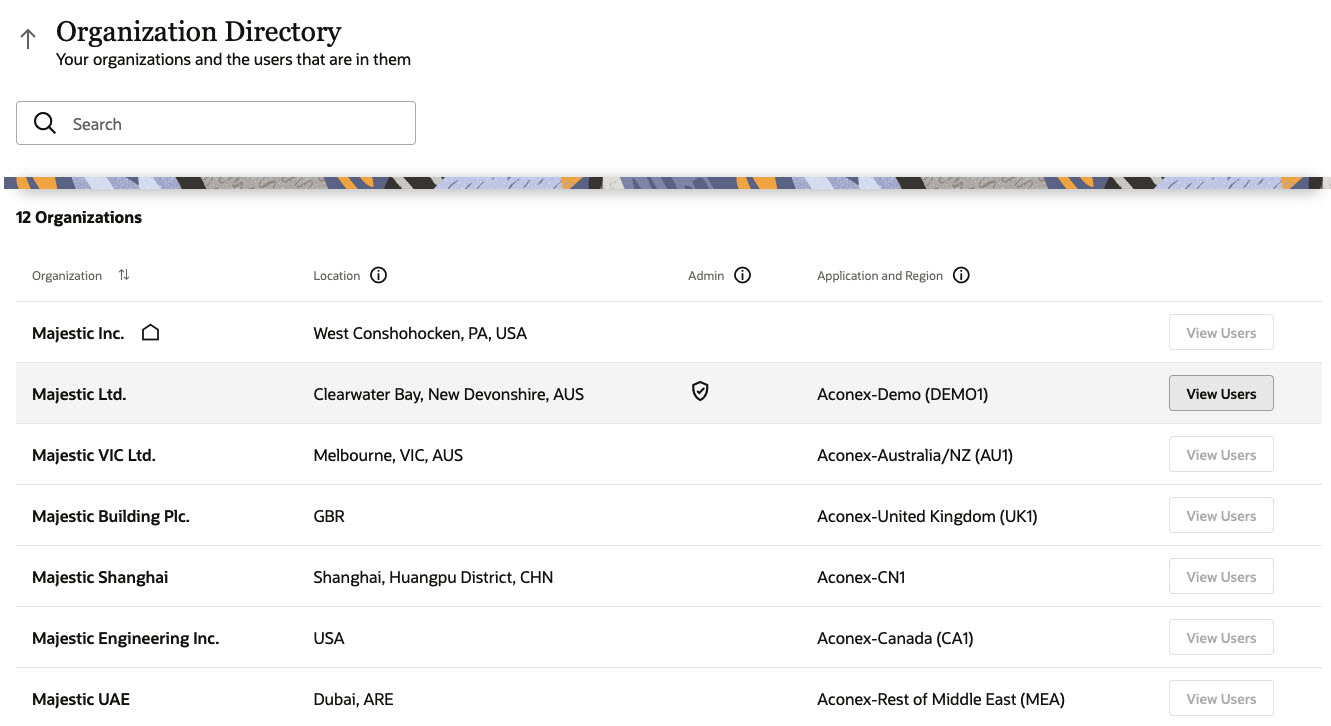Sort by Organization column using sort arrows

[x=124, y=275]
